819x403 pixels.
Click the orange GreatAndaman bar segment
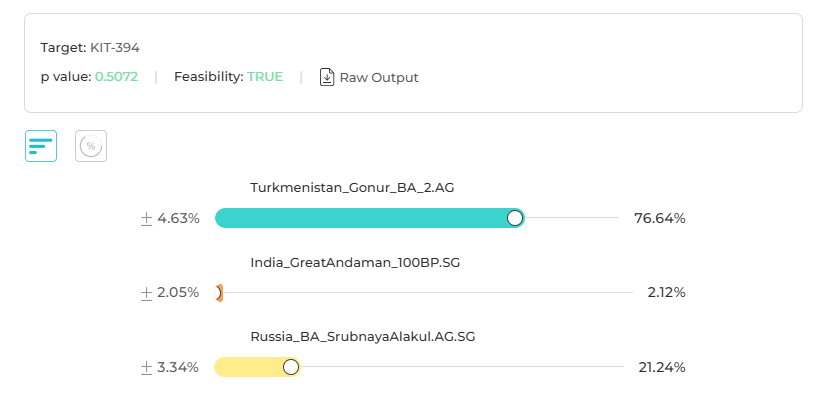pyautogui.click(x=220, y=293)
